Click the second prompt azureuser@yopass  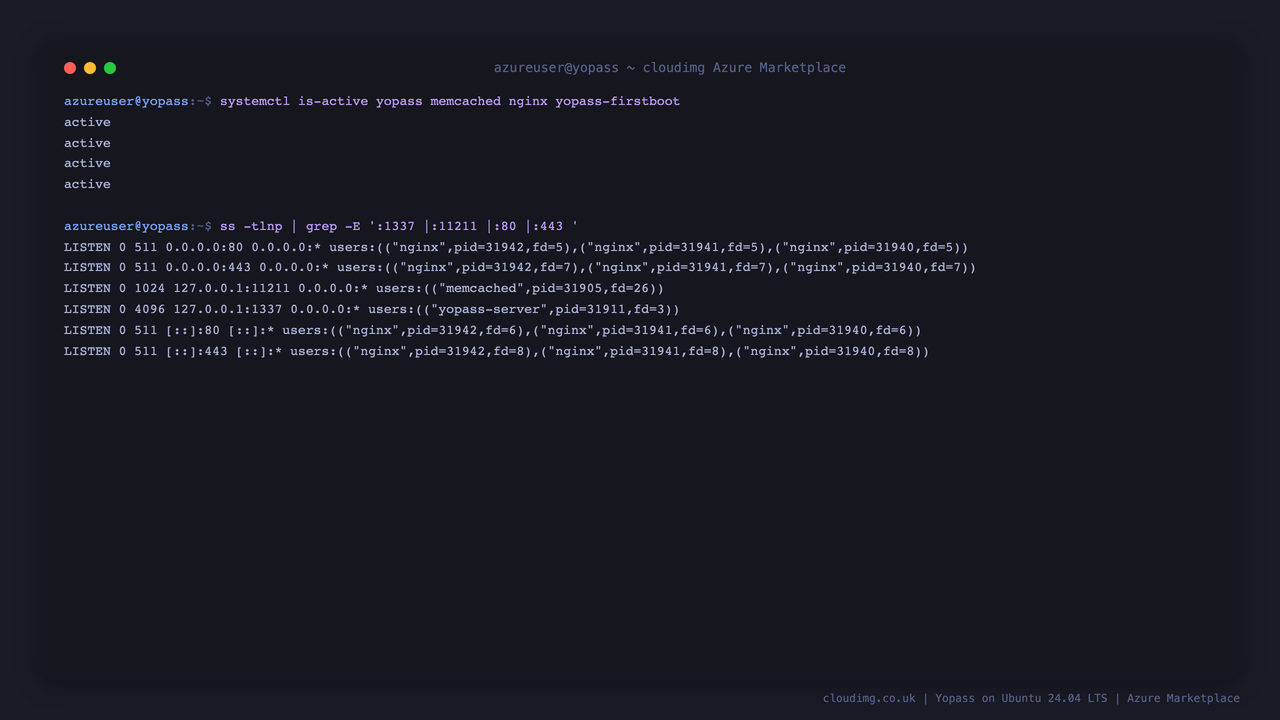tap(126, 226)
